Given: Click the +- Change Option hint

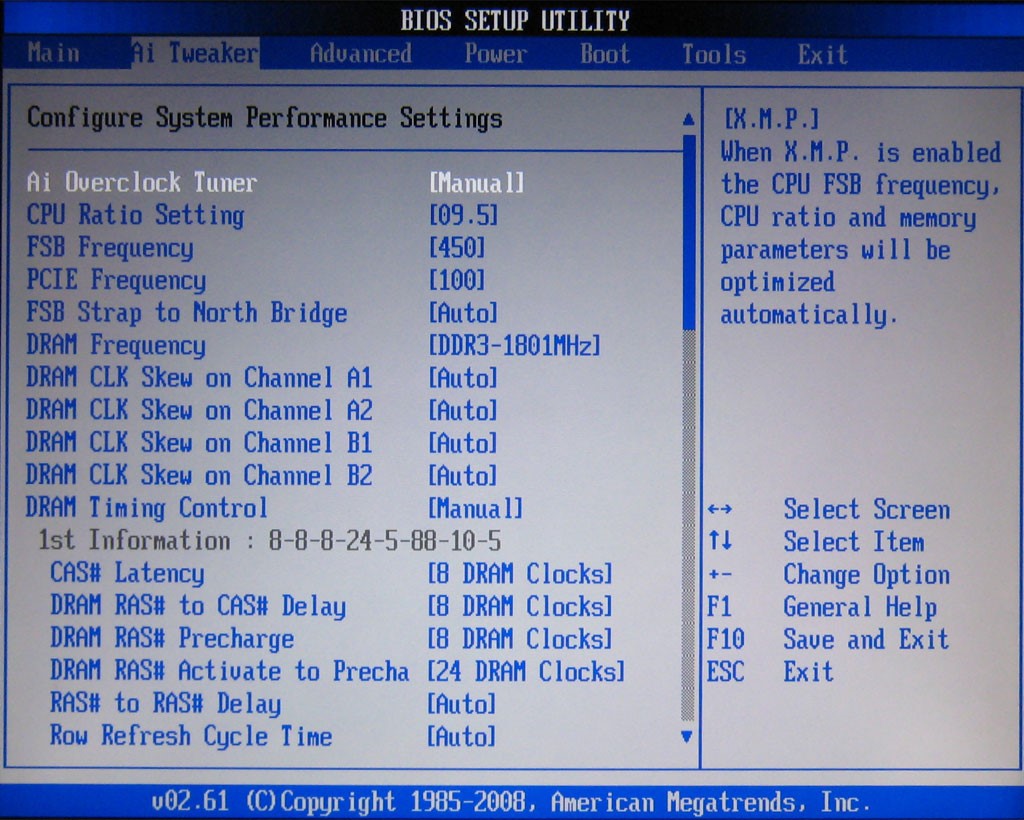Looking at the screenshot, I should tap(829, 575).
